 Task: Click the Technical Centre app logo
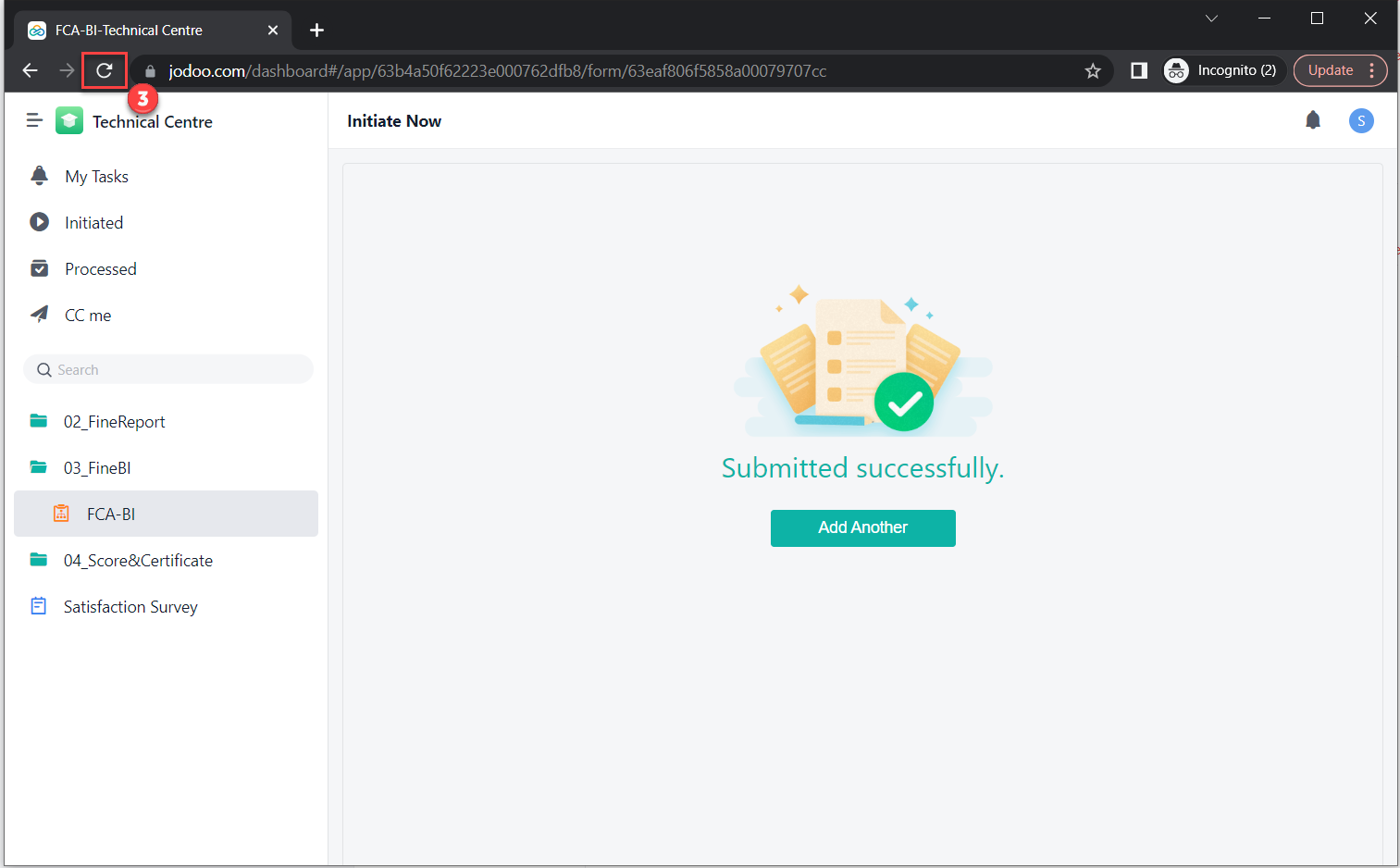pos(69,120)
